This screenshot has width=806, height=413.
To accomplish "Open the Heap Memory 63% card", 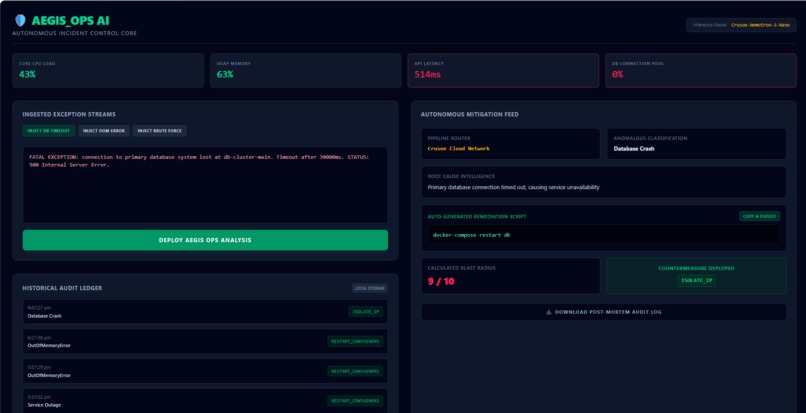I will (305, 70).
